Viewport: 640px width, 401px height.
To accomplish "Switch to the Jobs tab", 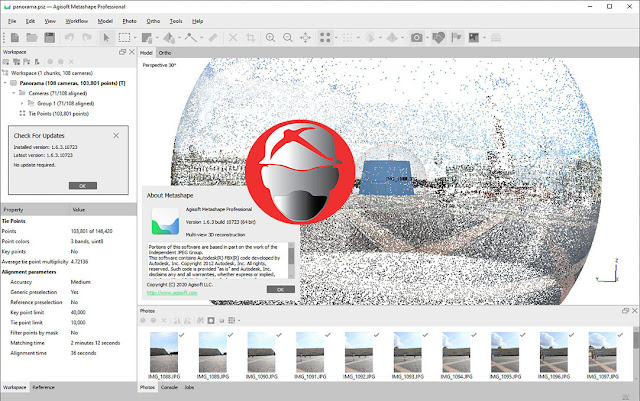I will pos(189,387).
